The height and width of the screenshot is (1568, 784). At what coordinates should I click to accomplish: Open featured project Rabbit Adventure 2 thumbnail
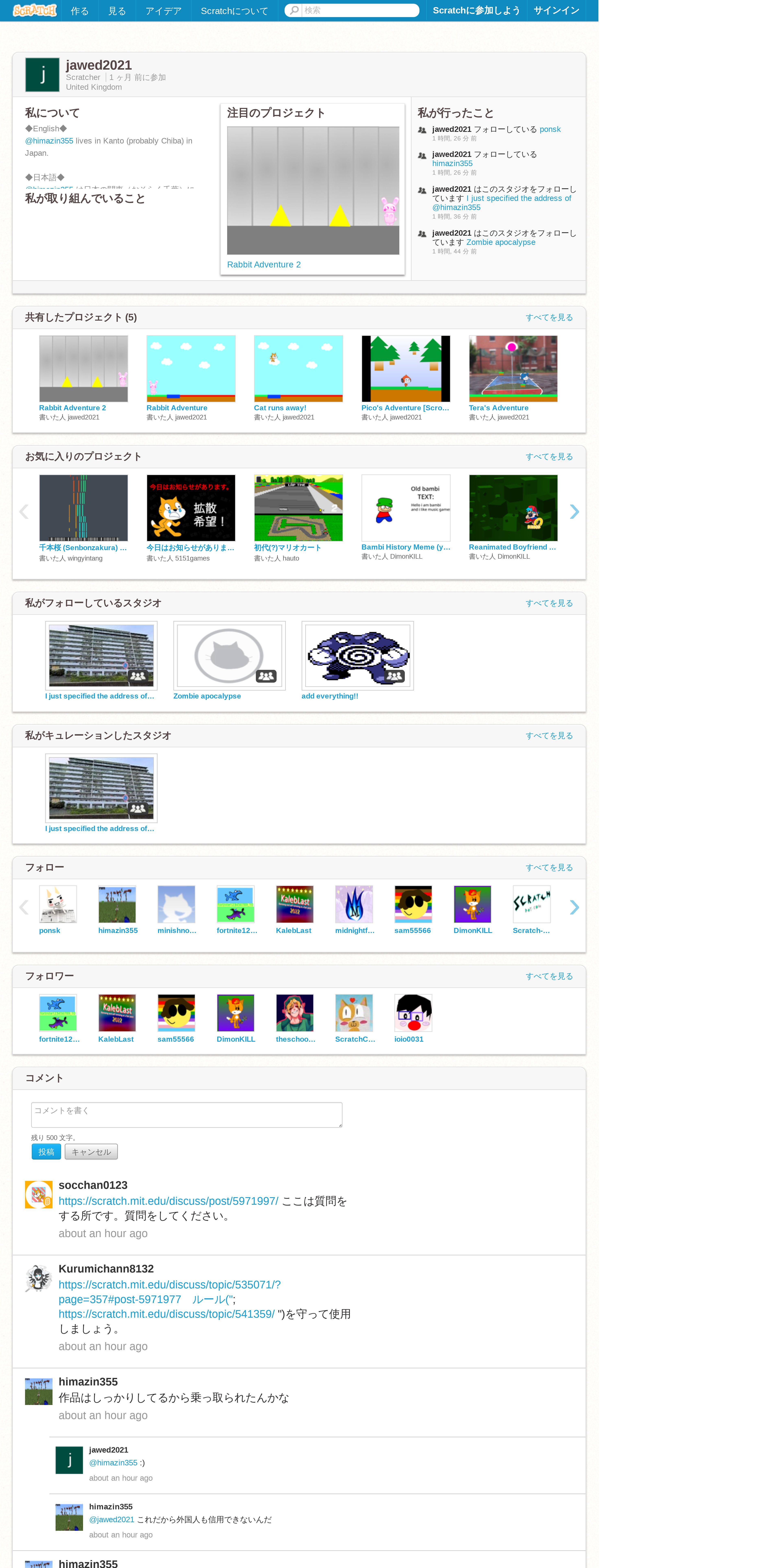(313, 191)
